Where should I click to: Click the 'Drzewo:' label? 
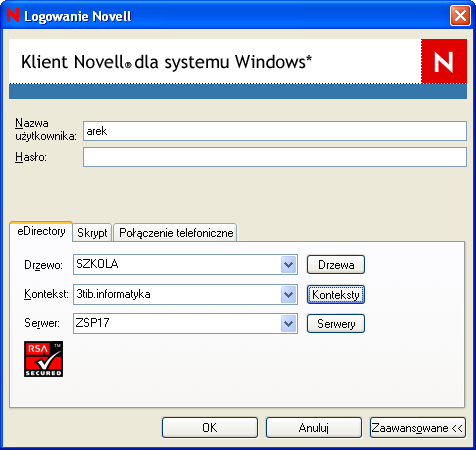(x=43, y=265)
